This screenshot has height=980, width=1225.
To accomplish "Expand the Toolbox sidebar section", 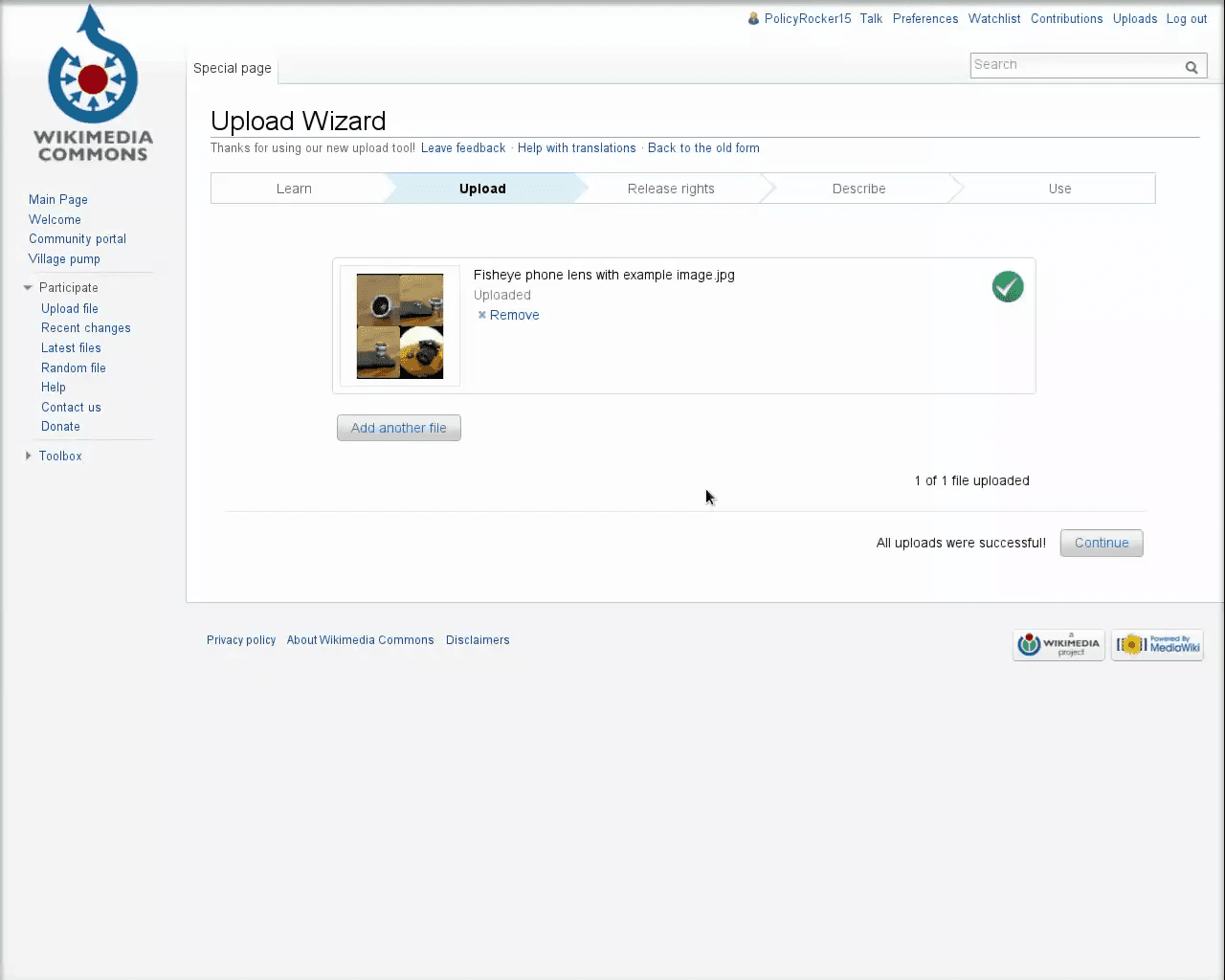I will tap(28, 456).
